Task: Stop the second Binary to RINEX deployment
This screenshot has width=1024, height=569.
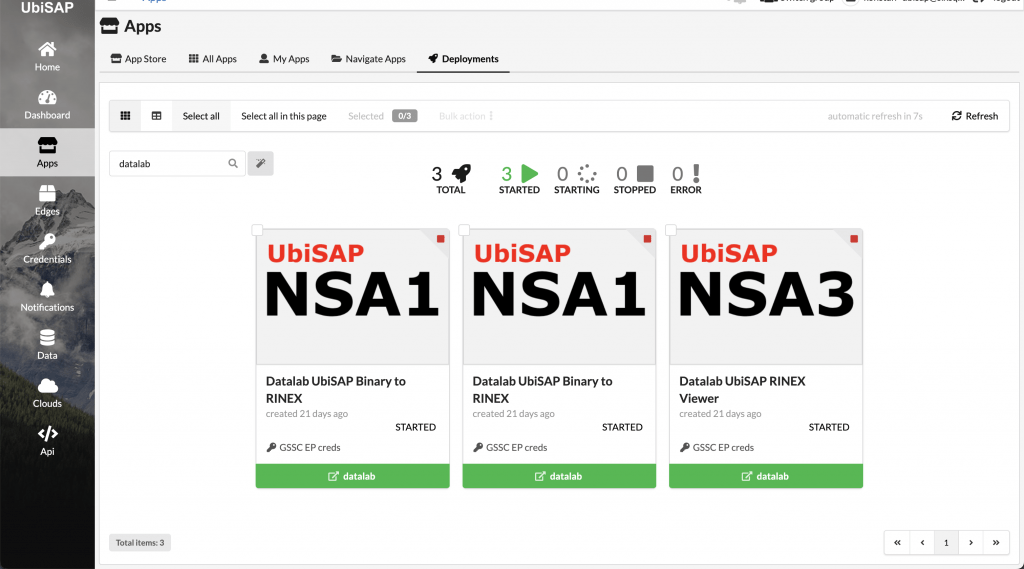Action: pos(647,239)
